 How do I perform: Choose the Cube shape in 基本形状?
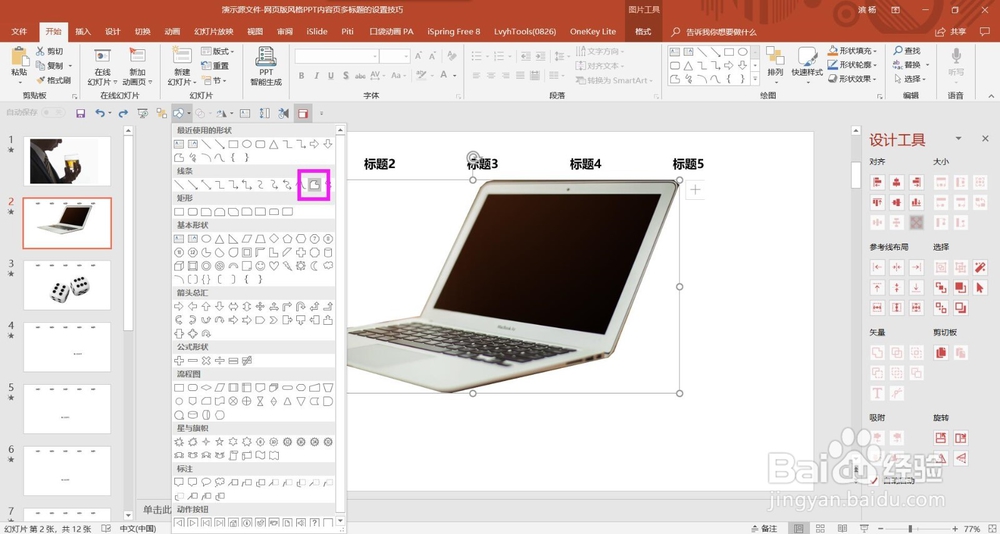[179, 266]
